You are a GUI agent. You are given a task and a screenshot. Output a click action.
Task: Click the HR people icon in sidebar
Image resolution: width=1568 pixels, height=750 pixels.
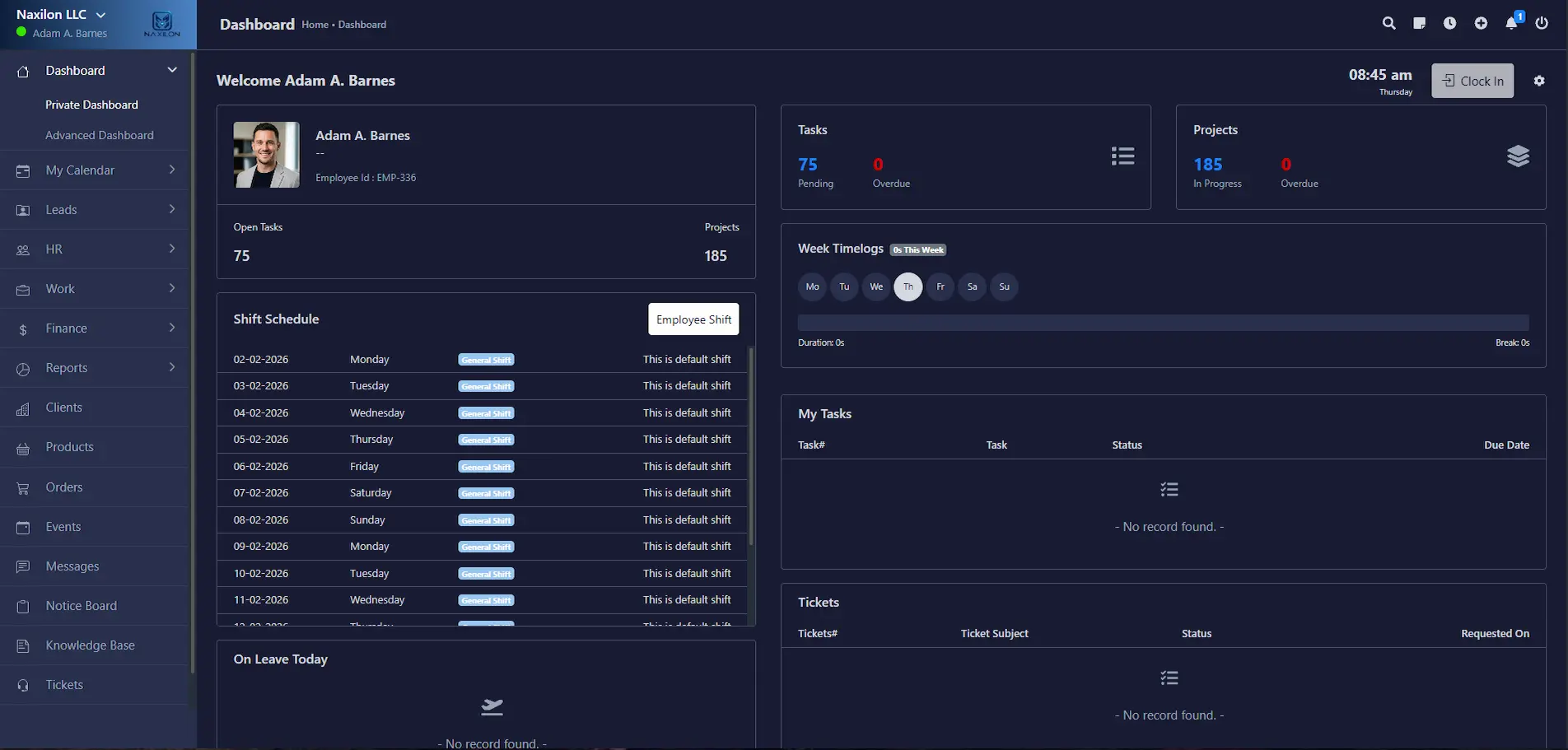(23, 250)
